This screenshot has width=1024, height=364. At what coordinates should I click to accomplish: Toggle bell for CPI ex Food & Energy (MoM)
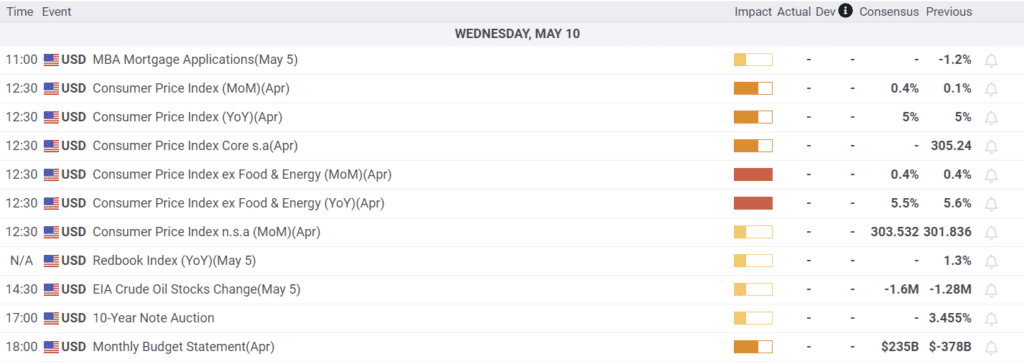(x=991, y=175)
